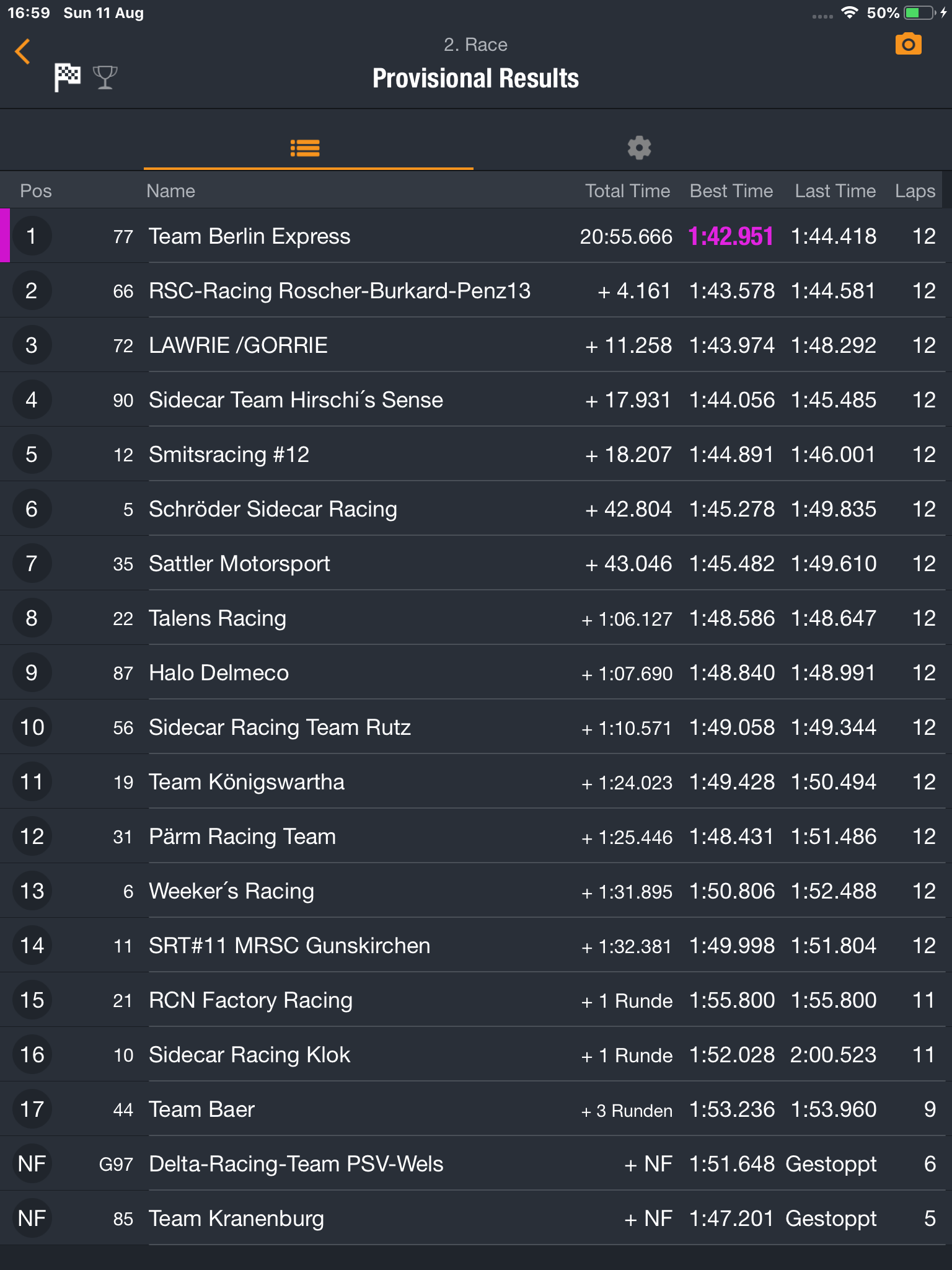Open the Delta-Racing-Team PSV-Wels entry
The width and height of the screenshot is (952, 1270).
pos(476,1163)
